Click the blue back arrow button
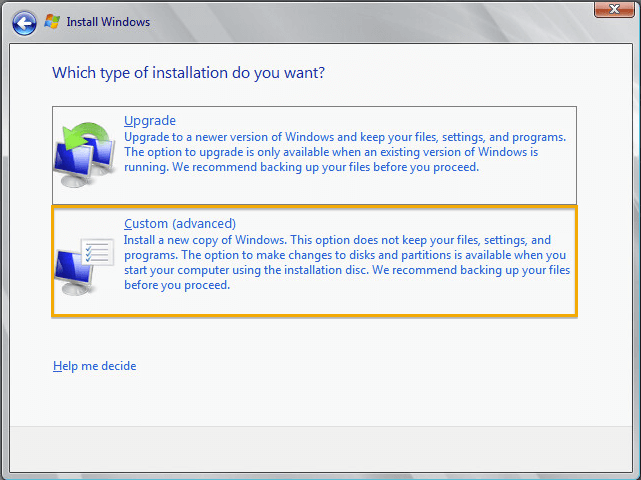641x480 pixels. point(24,21)
